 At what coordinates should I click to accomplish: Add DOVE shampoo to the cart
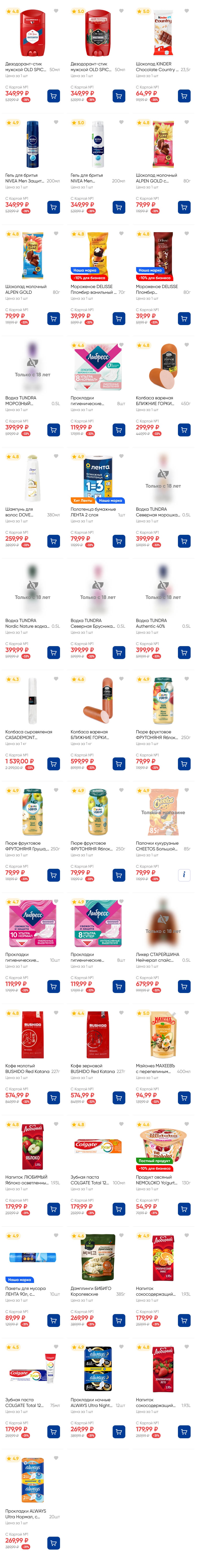coord(53,541)
